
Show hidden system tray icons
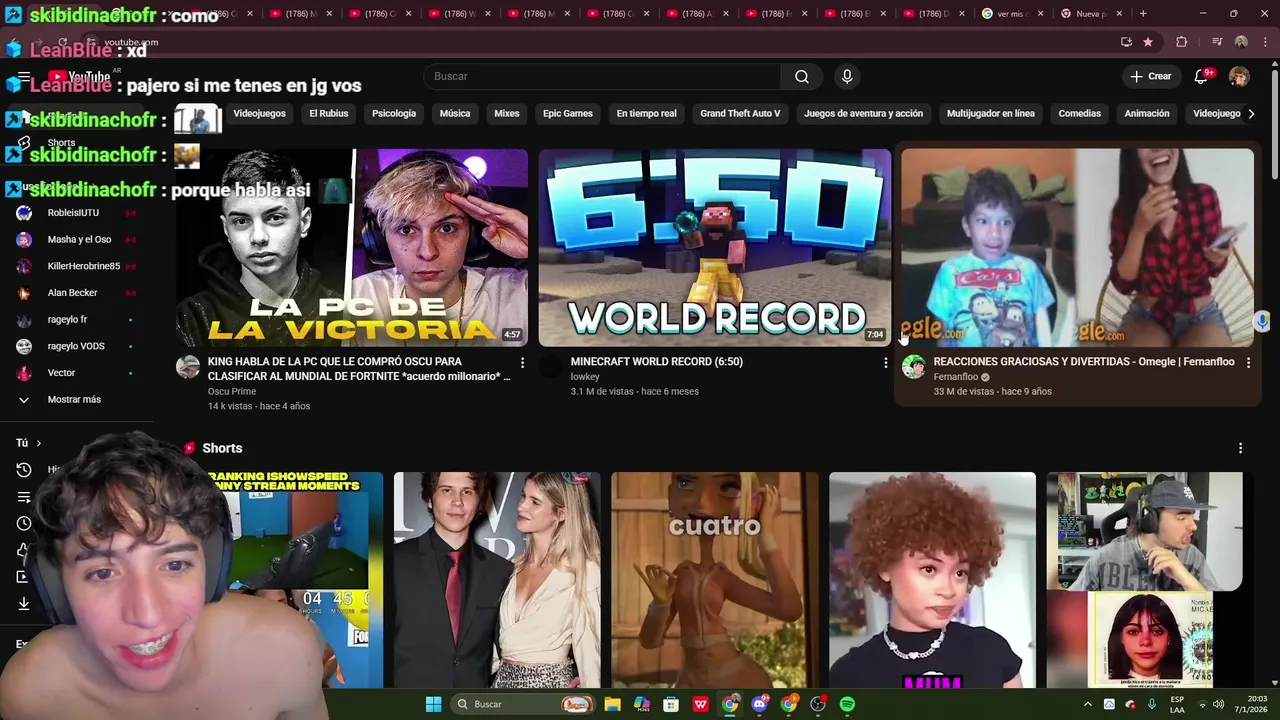pyautogui.click(x=1088, y=704)
